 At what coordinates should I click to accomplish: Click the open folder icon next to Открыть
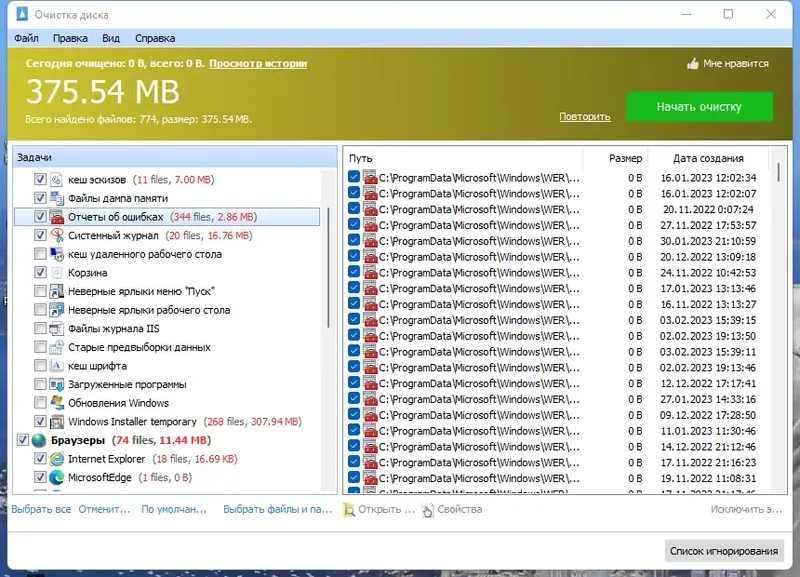349,510
